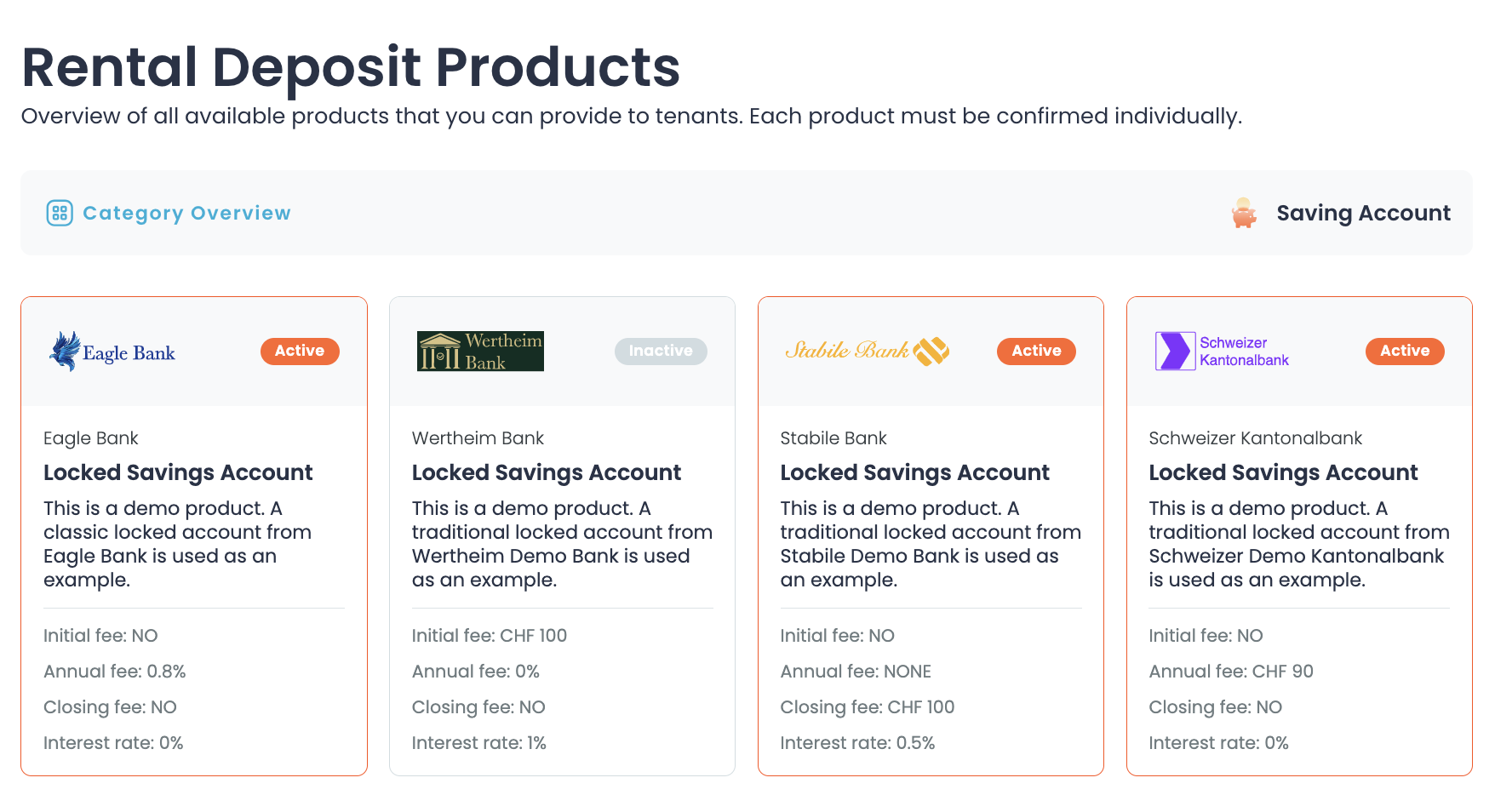Toggle the Active badge on Stabile Bank card
The image size is (1495, 812).
coord(1036,351)
